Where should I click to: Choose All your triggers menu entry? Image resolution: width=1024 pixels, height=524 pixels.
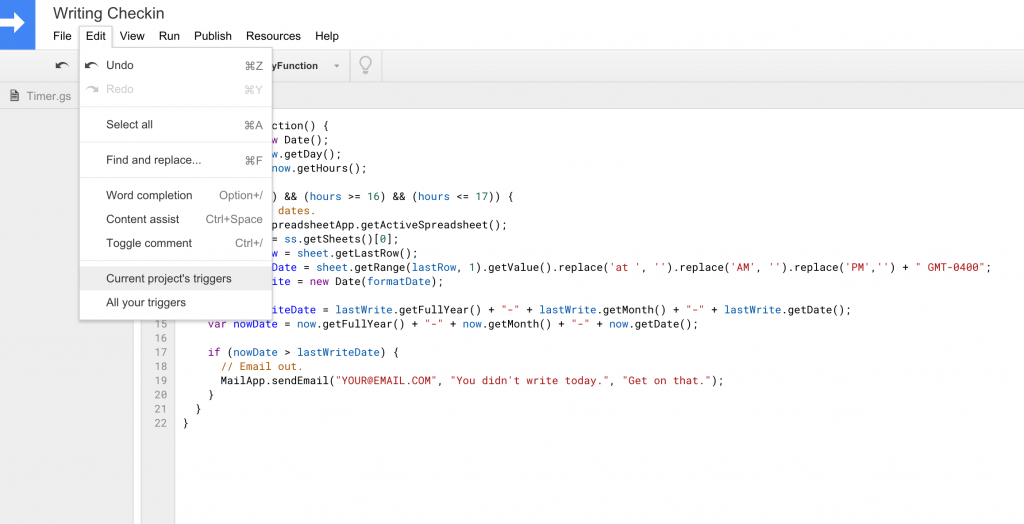tap(146, 303)
